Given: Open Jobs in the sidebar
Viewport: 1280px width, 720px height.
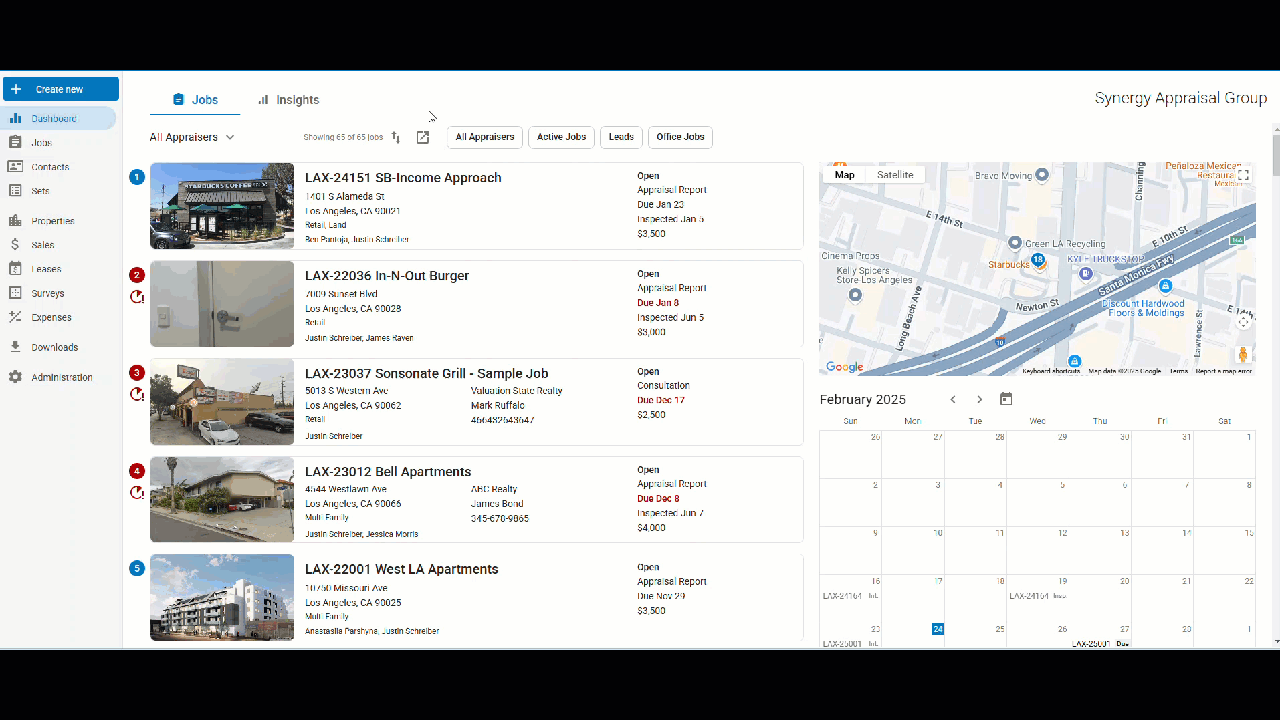Looking at the screenshot, I should (58, 142).
